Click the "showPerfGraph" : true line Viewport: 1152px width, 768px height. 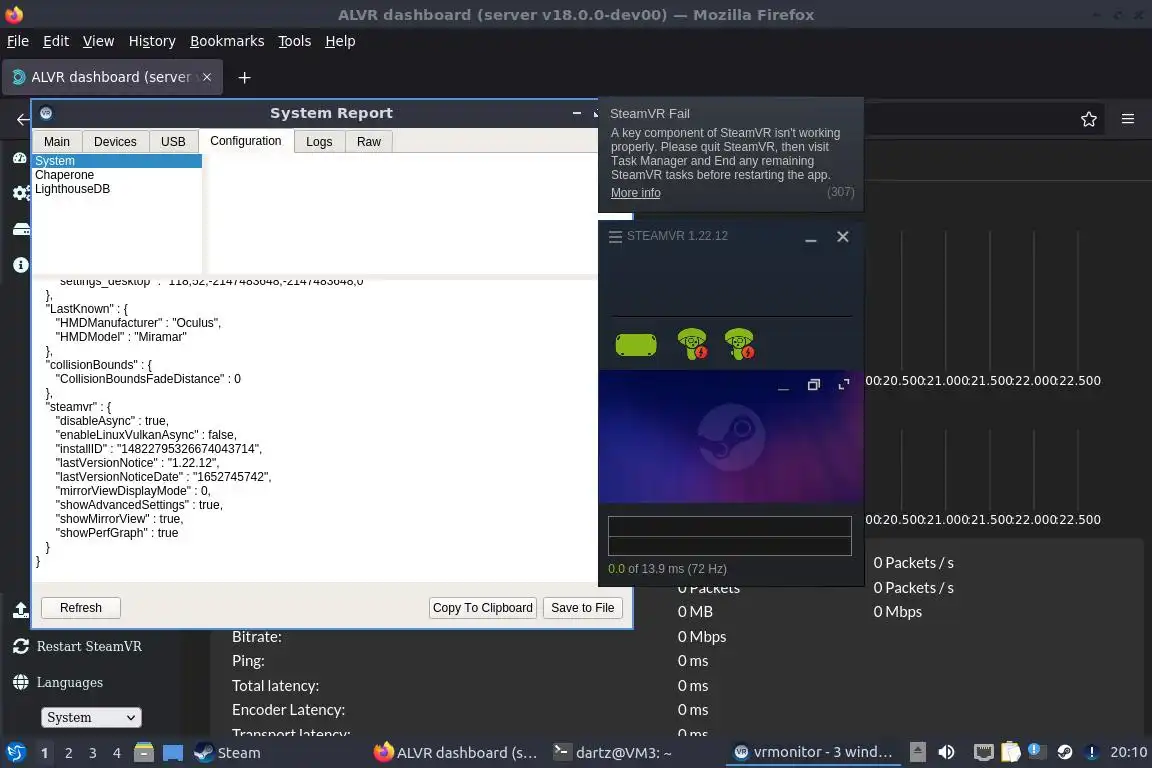[x=117, y=533]
